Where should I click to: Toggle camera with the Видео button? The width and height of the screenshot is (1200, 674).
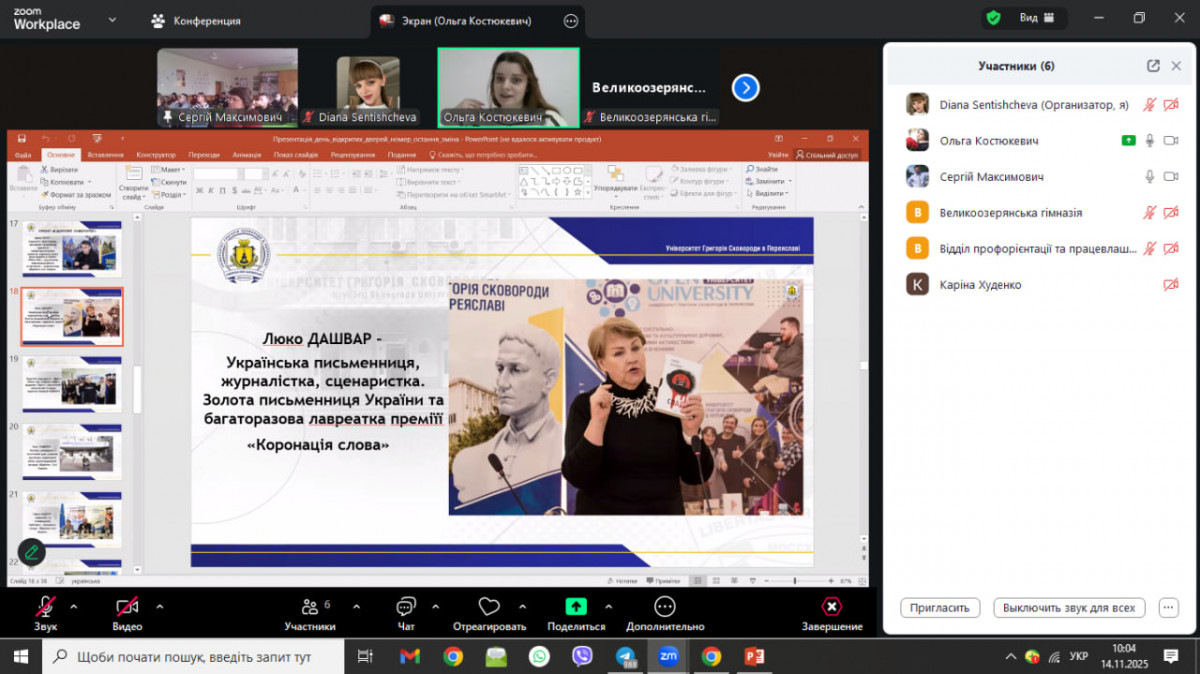coord(127,607)
